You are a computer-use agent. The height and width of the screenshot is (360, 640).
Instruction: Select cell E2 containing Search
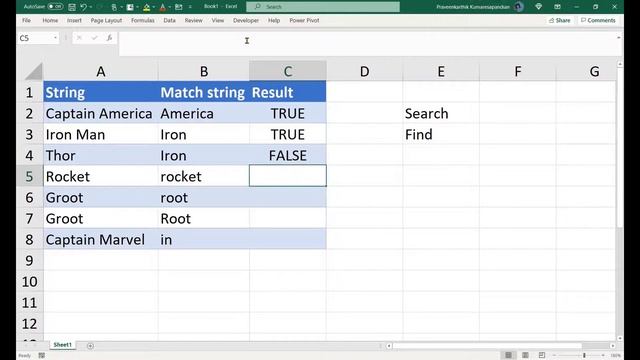(441, 113)
